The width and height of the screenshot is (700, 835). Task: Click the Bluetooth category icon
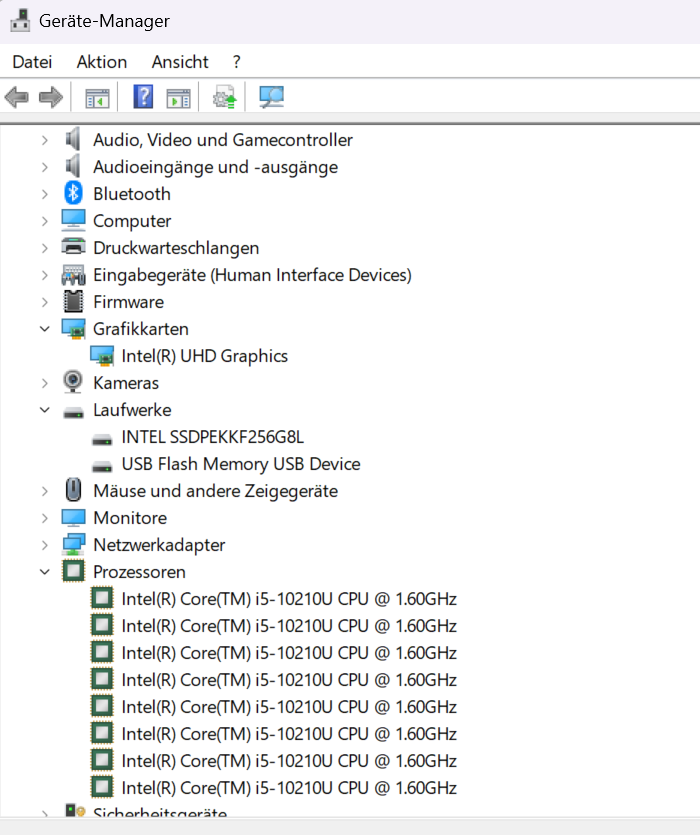(73, 193)
